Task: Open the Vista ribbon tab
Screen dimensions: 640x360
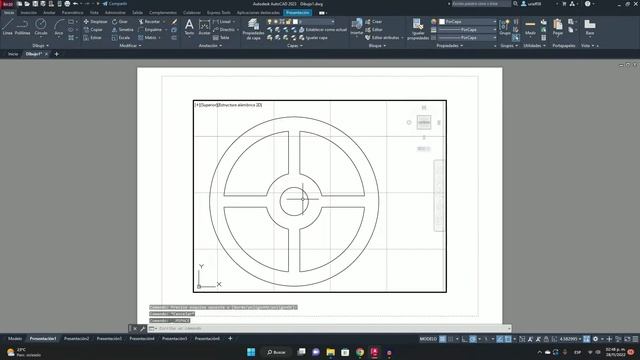Action: [94, 13]
